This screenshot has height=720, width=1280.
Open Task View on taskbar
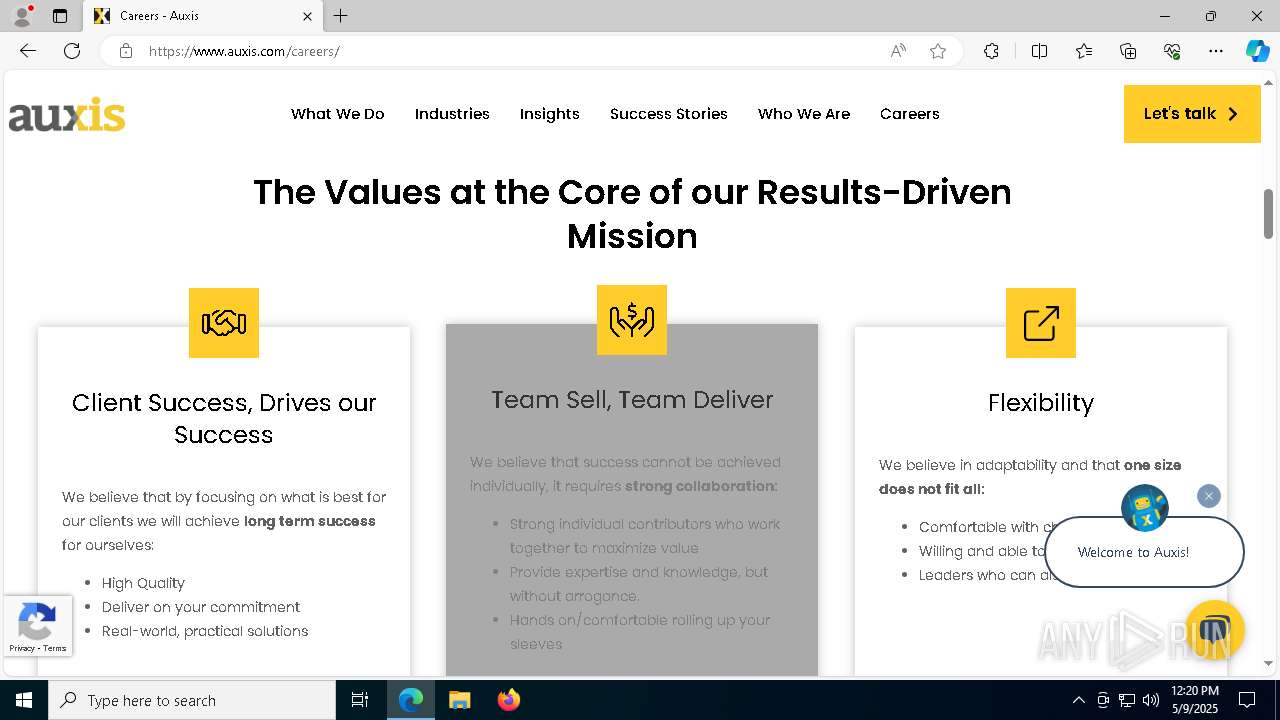click(360, 700)
